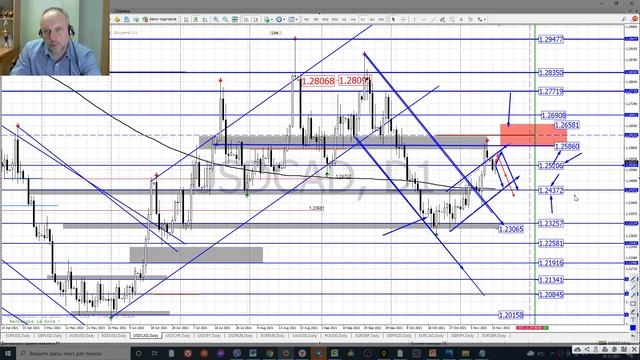
Task: Tile chart windows with grid icon
Action: click(x=235, y=19)
